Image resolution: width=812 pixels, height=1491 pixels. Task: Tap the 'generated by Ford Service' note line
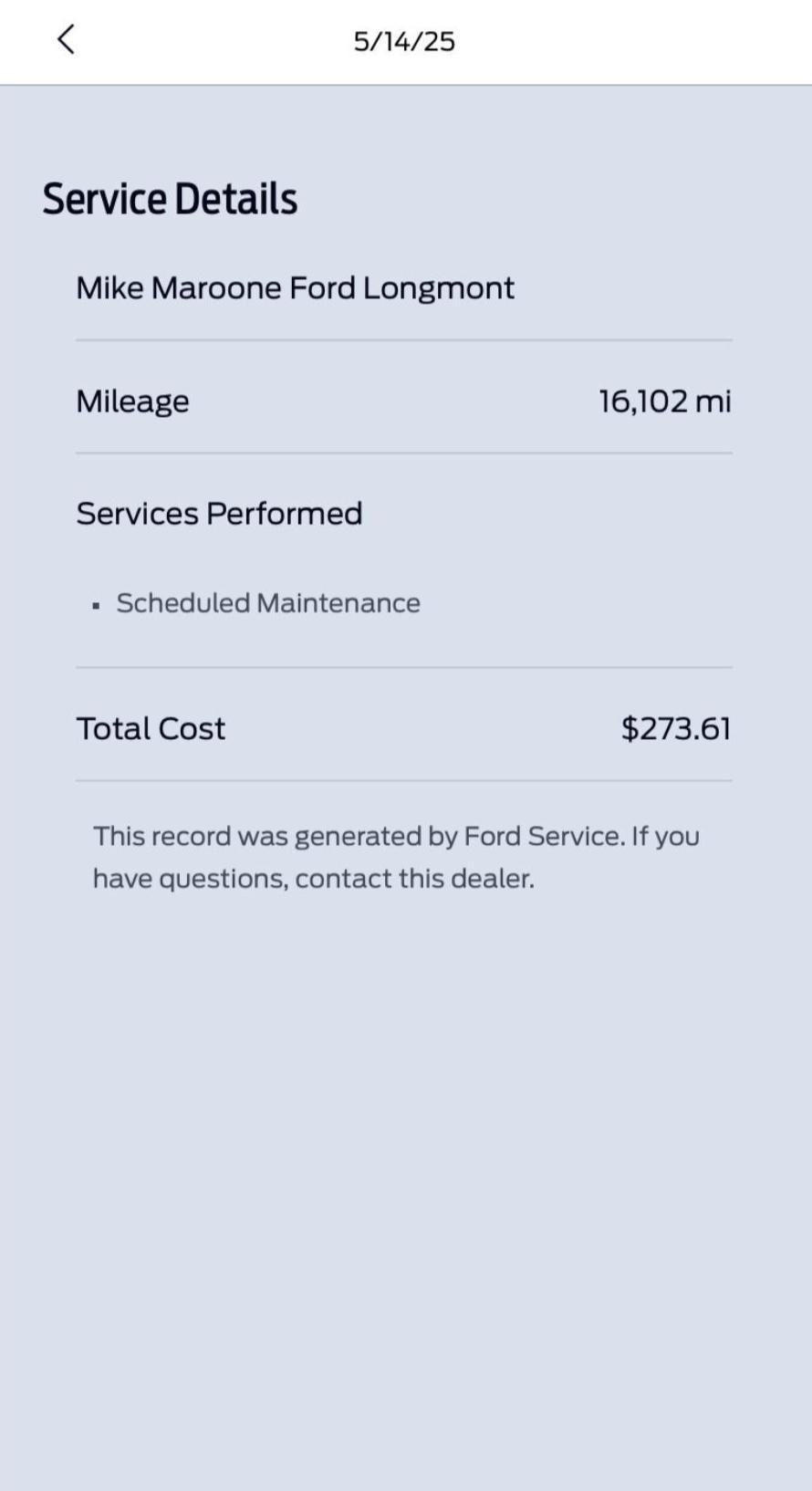pos(396,837)
